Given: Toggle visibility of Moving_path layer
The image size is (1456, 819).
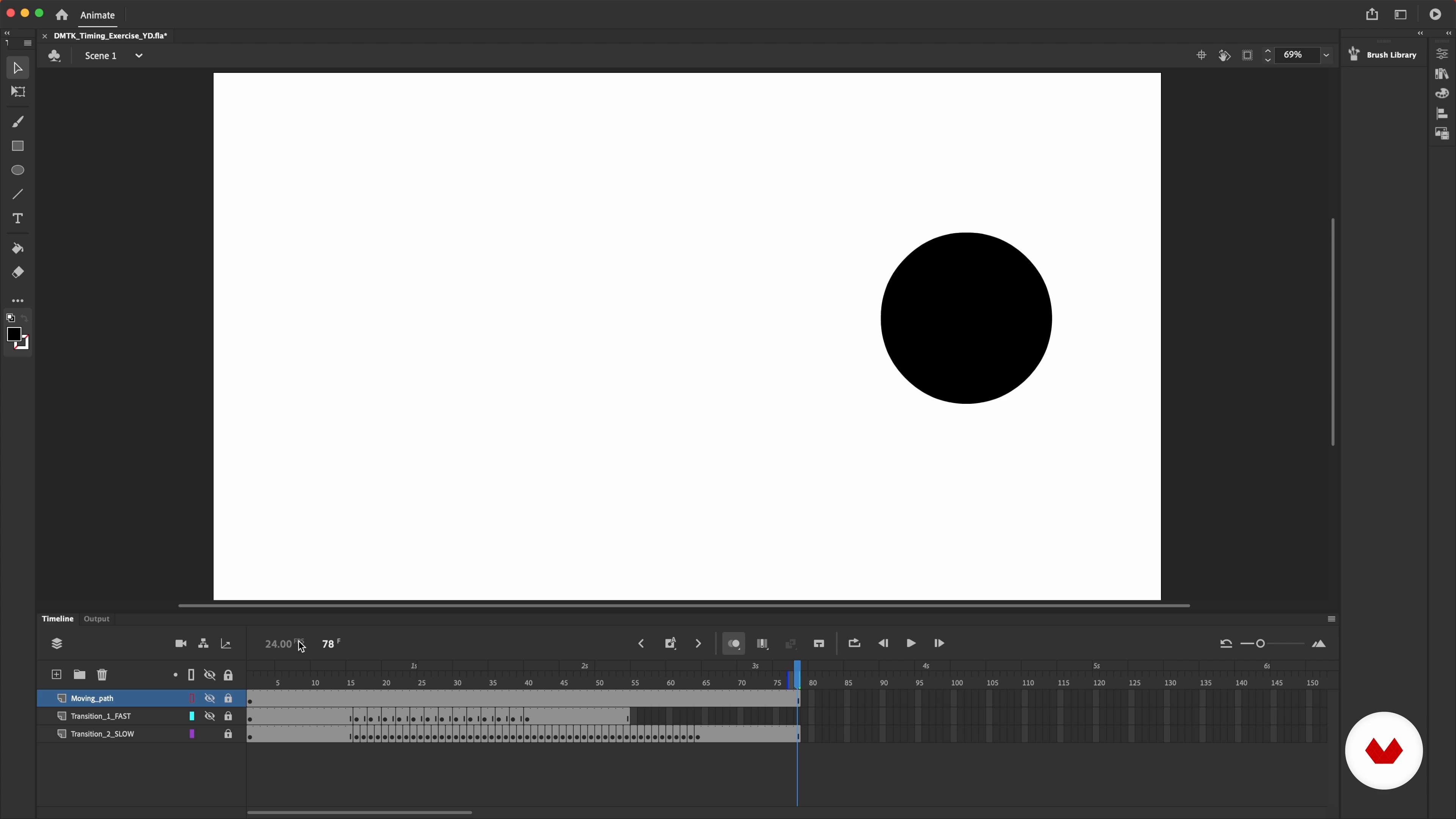Looking at the screenshot, I should coord(210,698).
